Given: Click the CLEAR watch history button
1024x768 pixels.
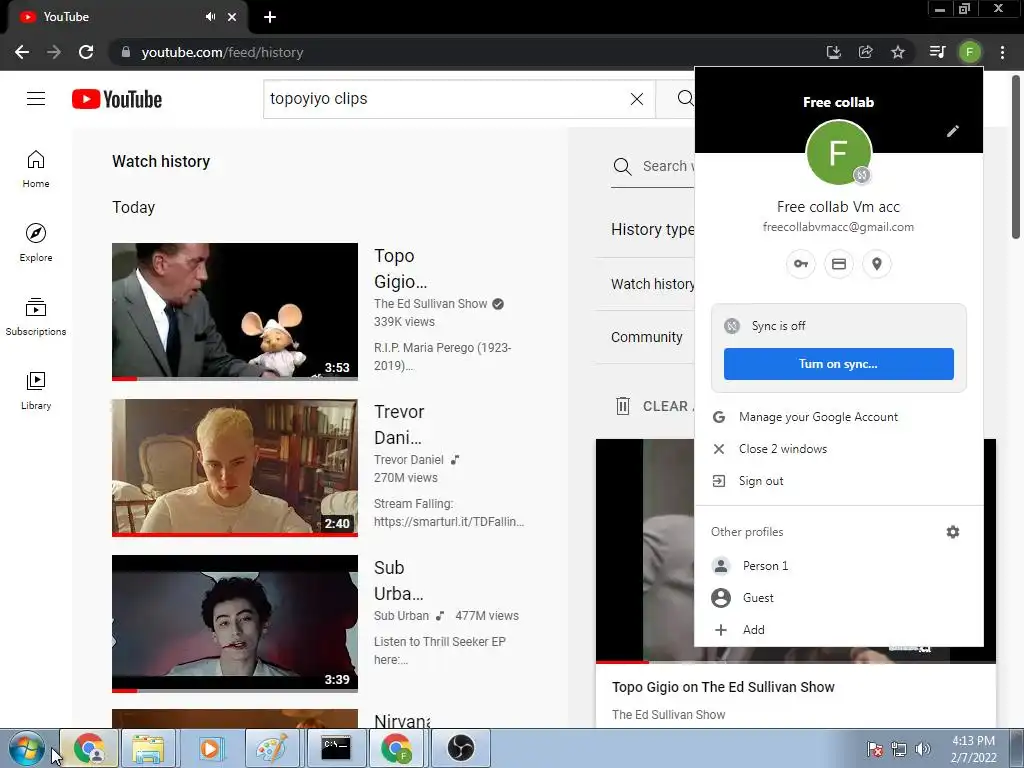Looking at the screenshot, I should 654,406.
